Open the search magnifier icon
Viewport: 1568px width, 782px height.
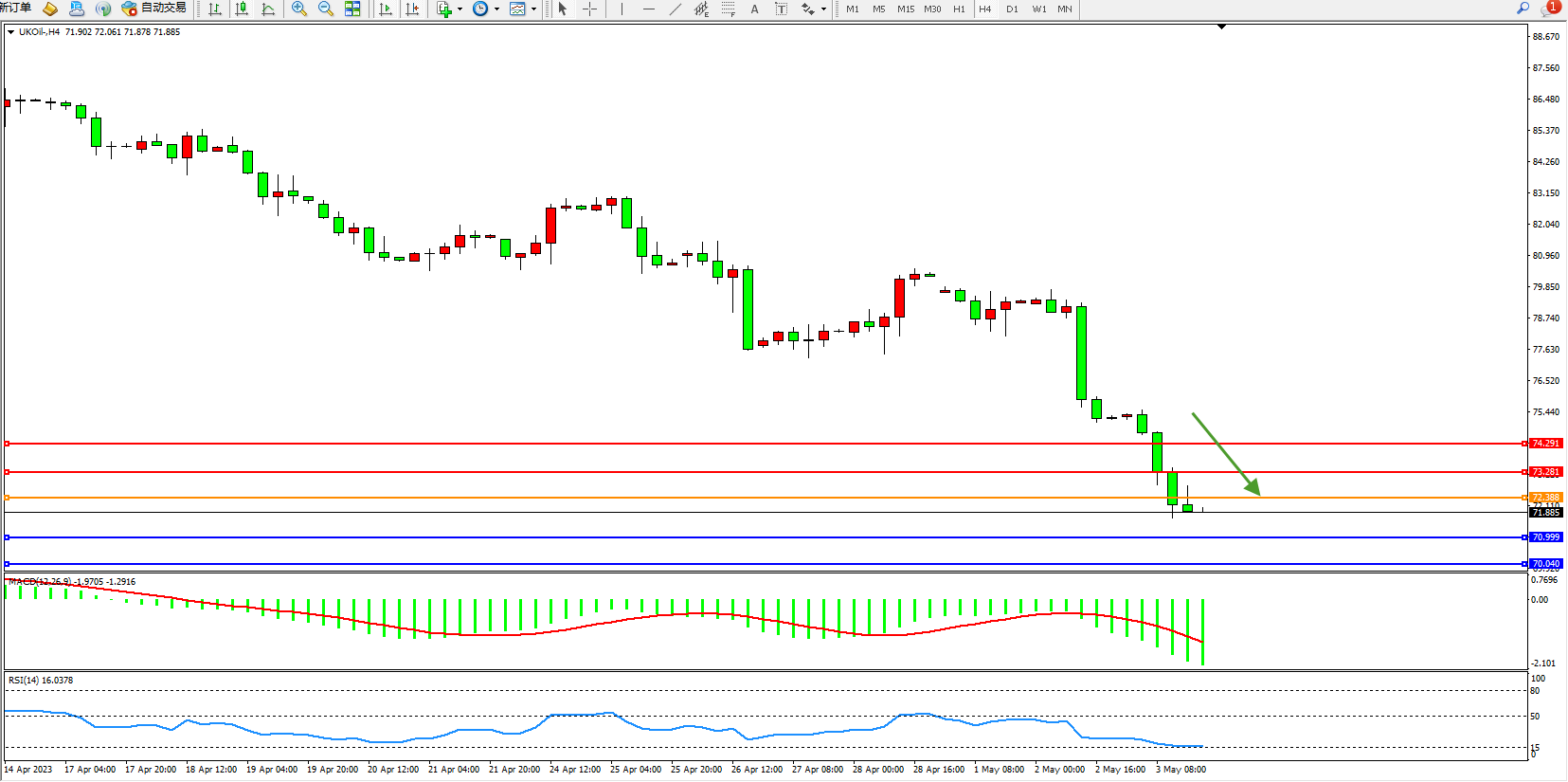[x=1523, y=8]
